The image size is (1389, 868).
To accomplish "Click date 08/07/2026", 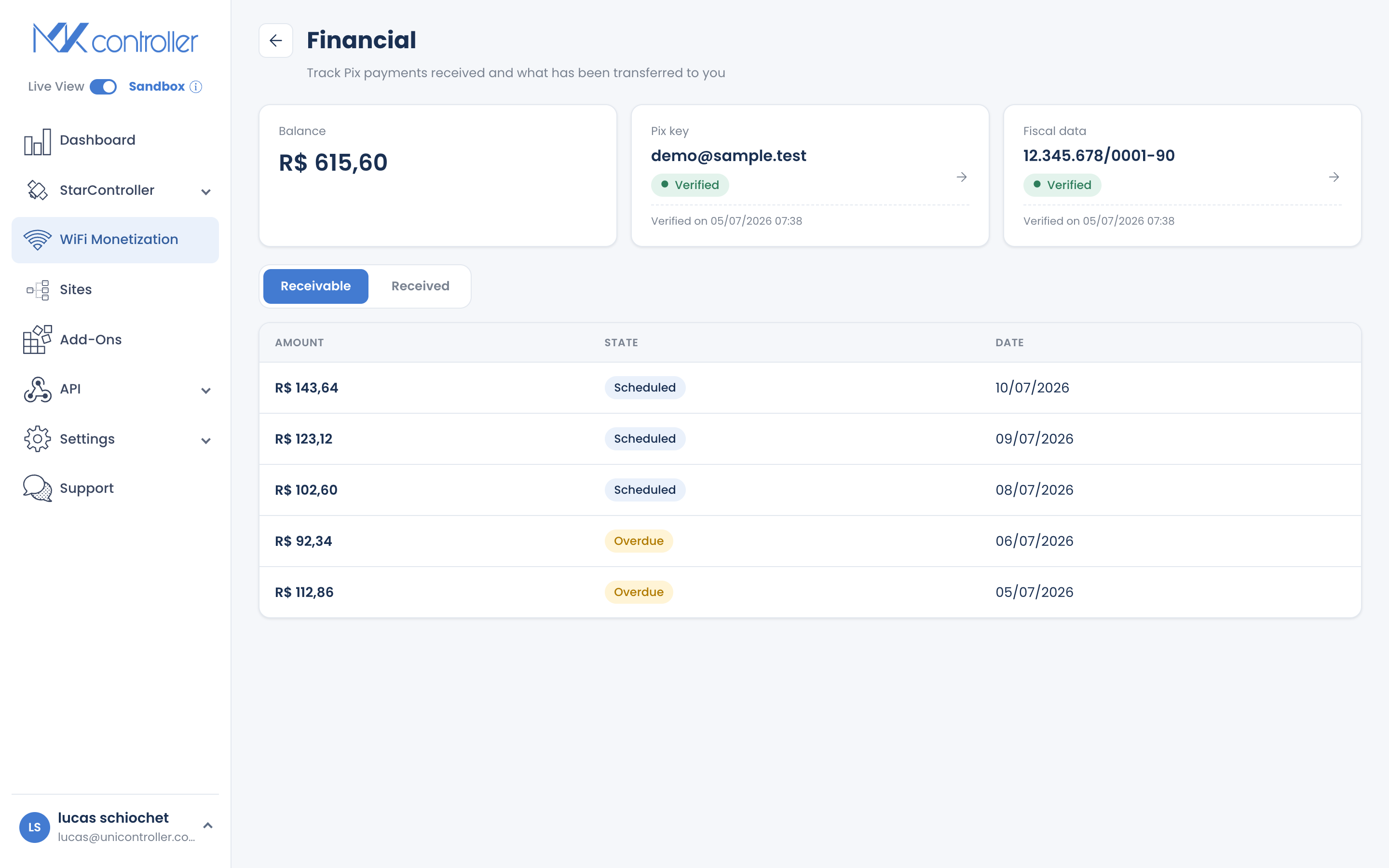I will coord(1035,489).
